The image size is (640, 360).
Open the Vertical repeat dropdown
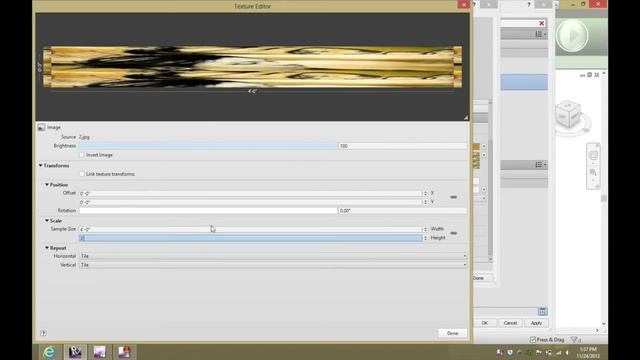point(273,265)
